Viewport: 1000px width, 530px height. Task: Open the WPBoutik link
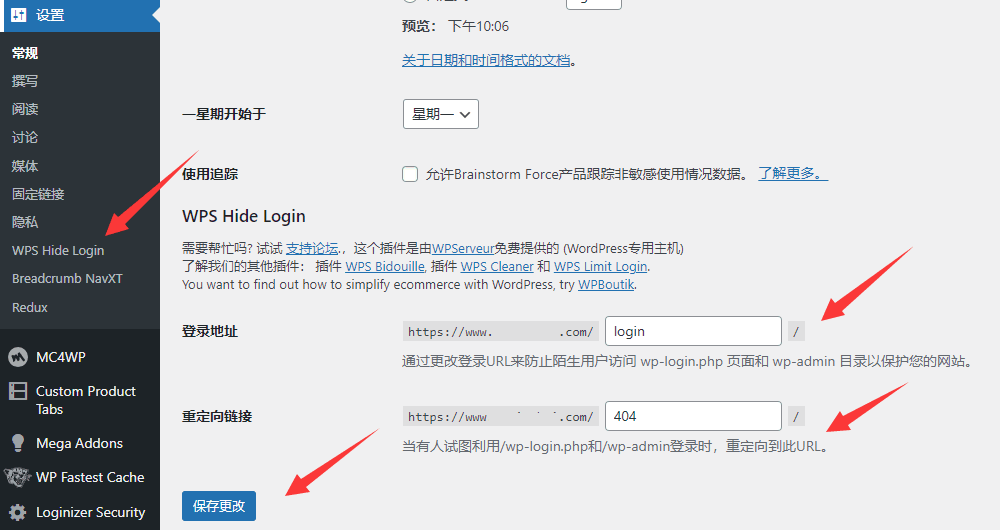tap(606, 284)
